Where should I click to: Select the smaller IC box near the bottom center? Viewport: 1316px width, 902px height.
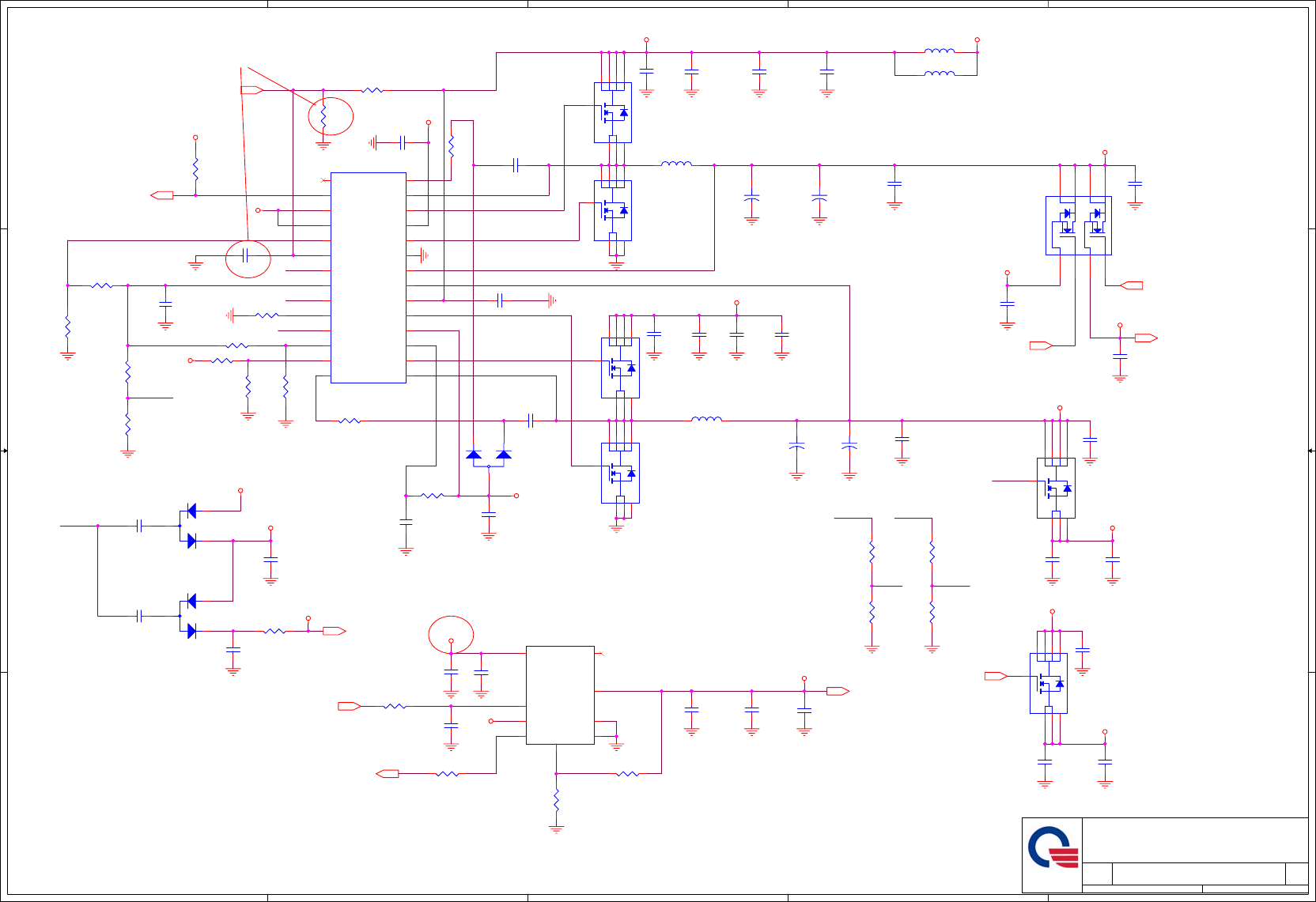560,695
